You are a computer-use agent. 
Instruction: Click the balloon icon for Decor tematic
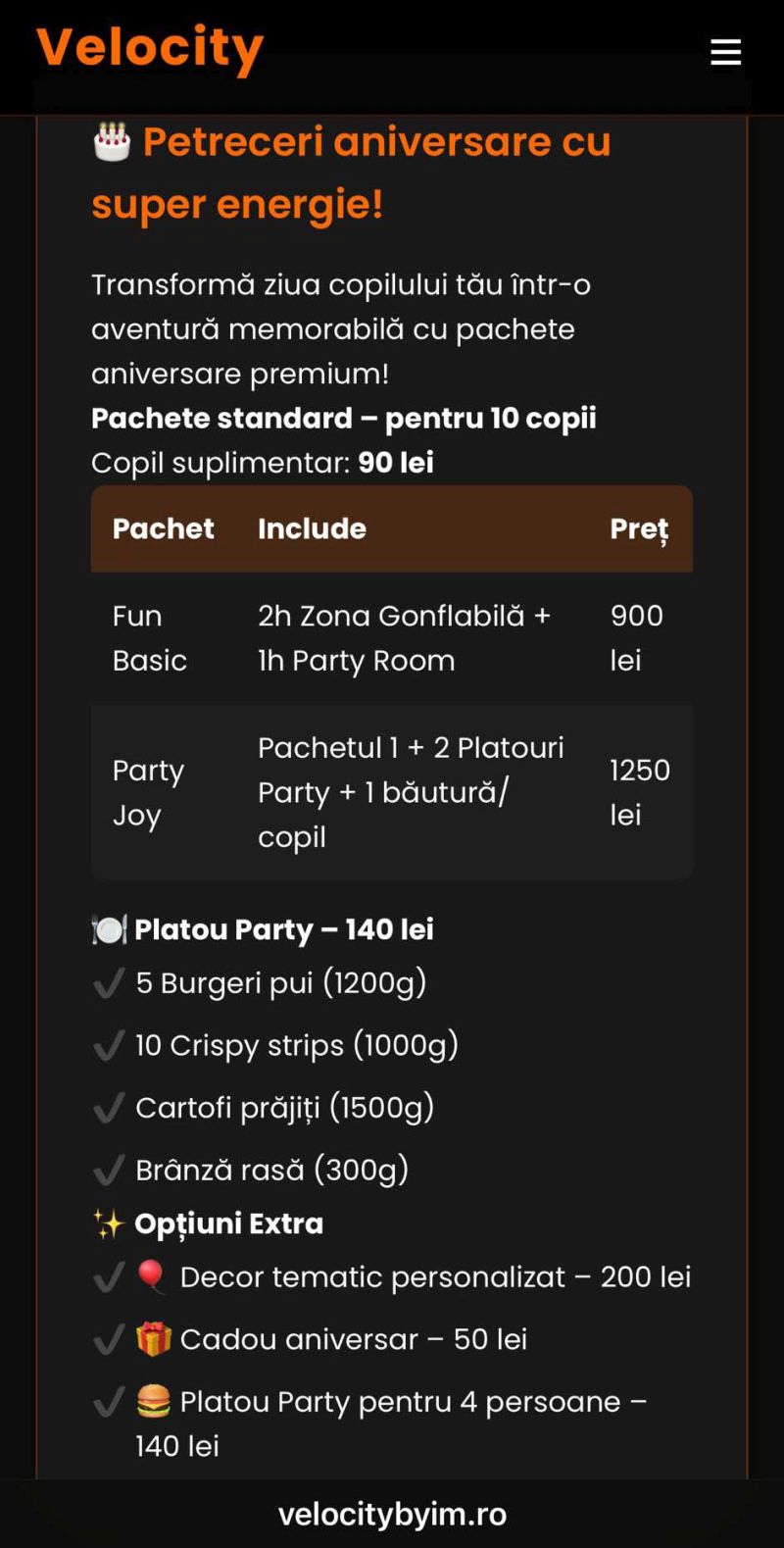coord(152,1276)
